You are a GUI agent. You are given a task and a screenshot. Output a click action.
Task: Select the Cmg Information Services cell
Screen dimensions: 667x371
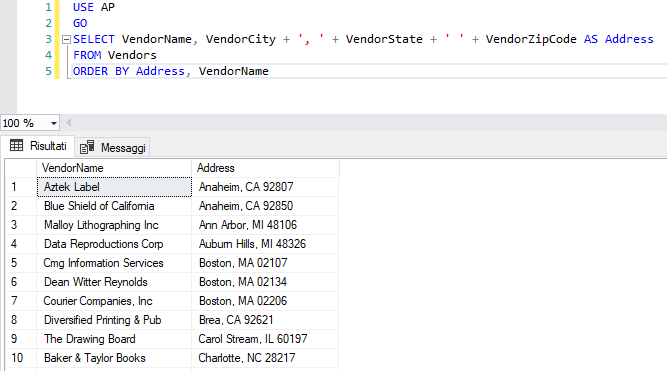(114, 263)
